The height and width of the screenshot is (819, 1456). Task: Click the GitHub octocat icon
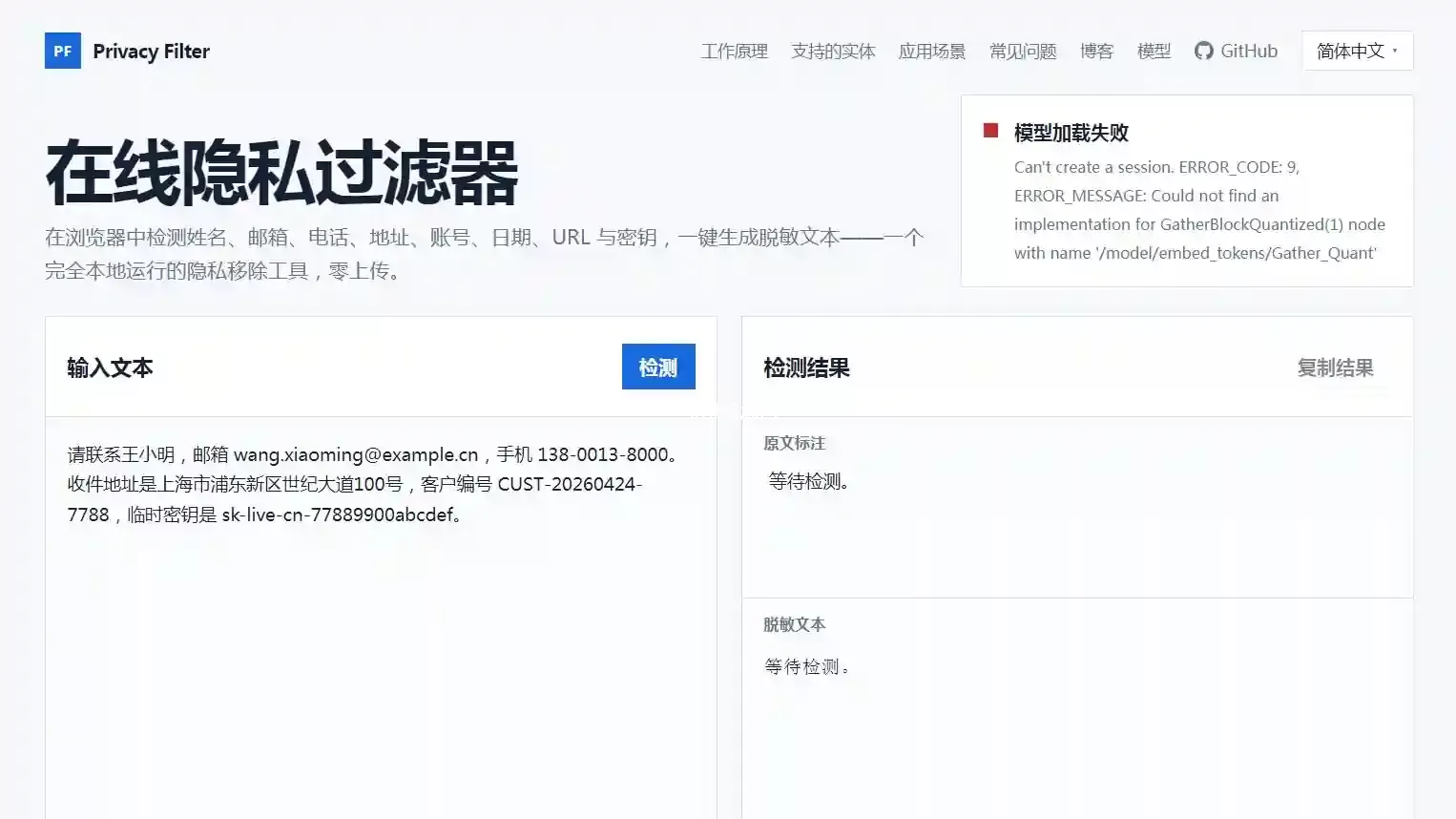(1203, 51)
